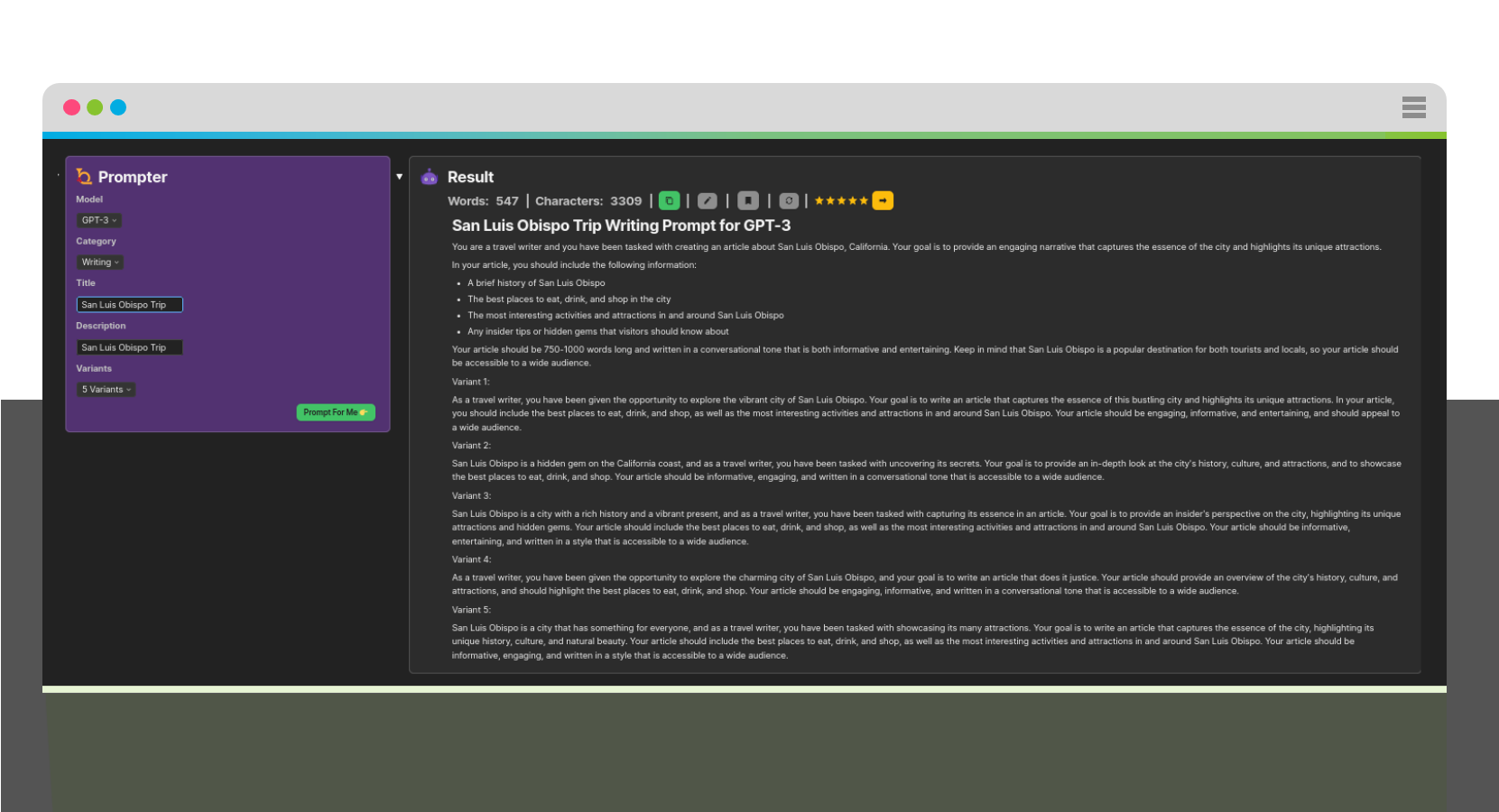Copy the generated prompt using the green copy icon

pyautogui.click(x=670, y=200)
